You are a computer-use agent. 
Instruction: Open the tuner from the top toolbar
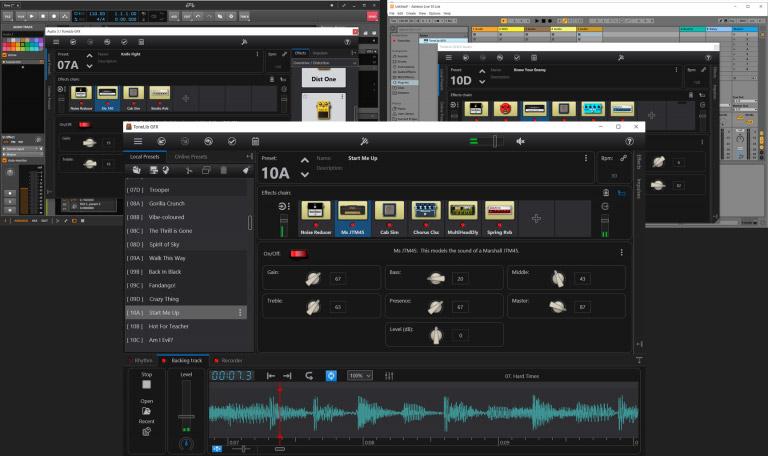pos(366,141)
